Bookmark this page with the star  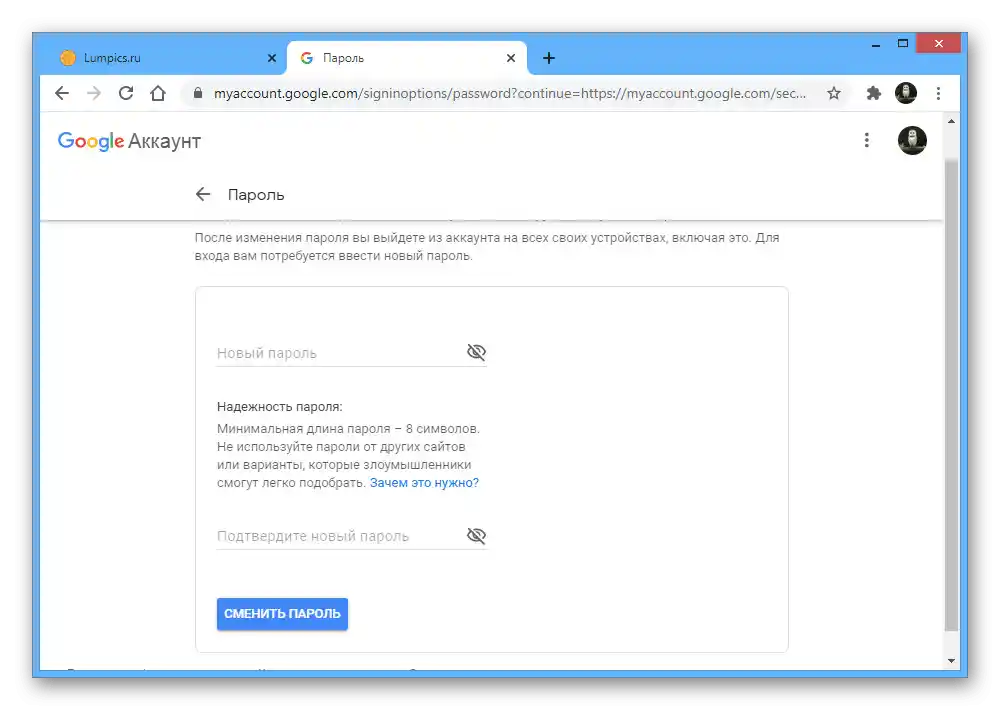[x=834, y=93]
